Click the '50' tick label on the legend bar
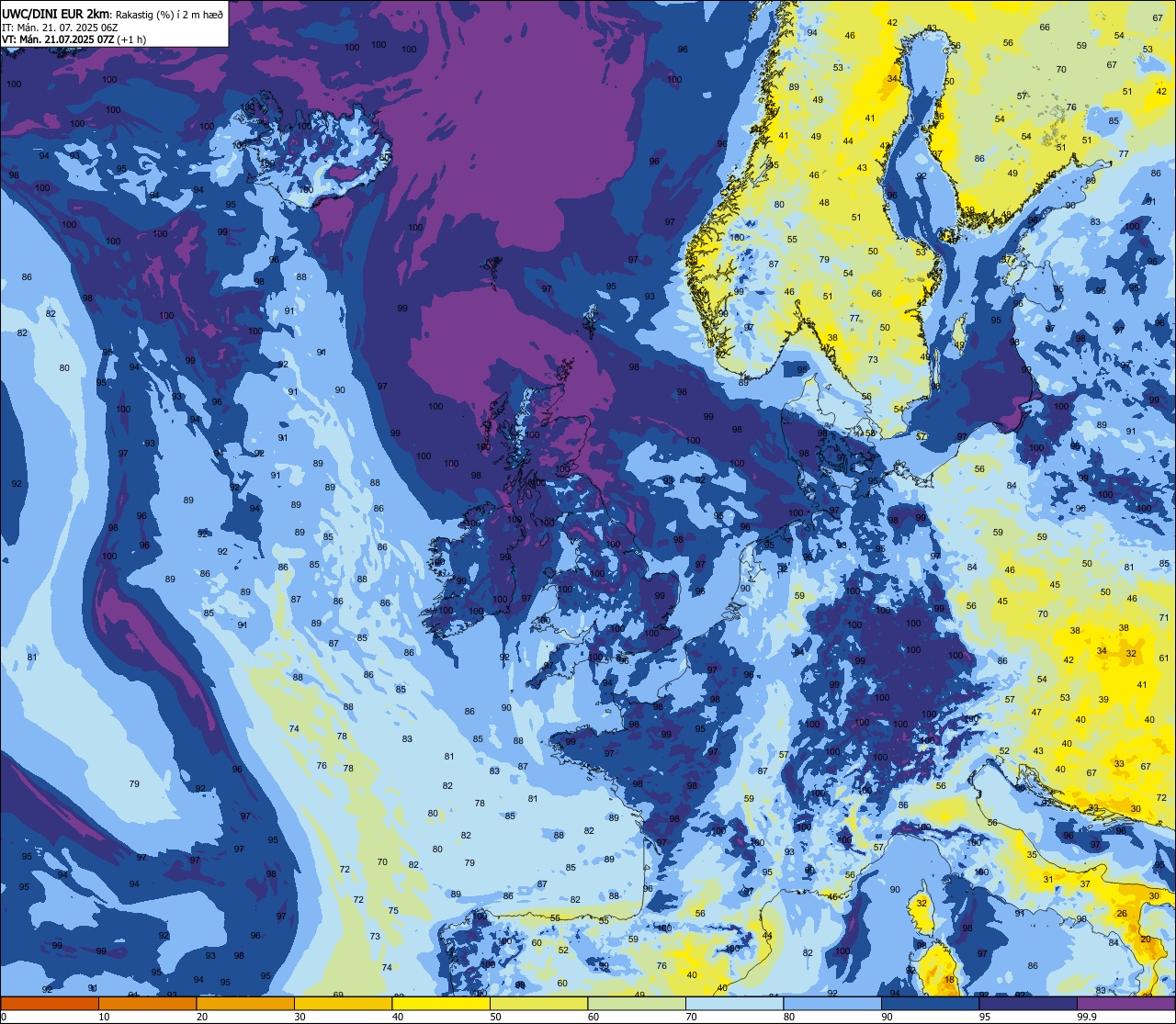1176x1024 pixels. coord(495,1017)
